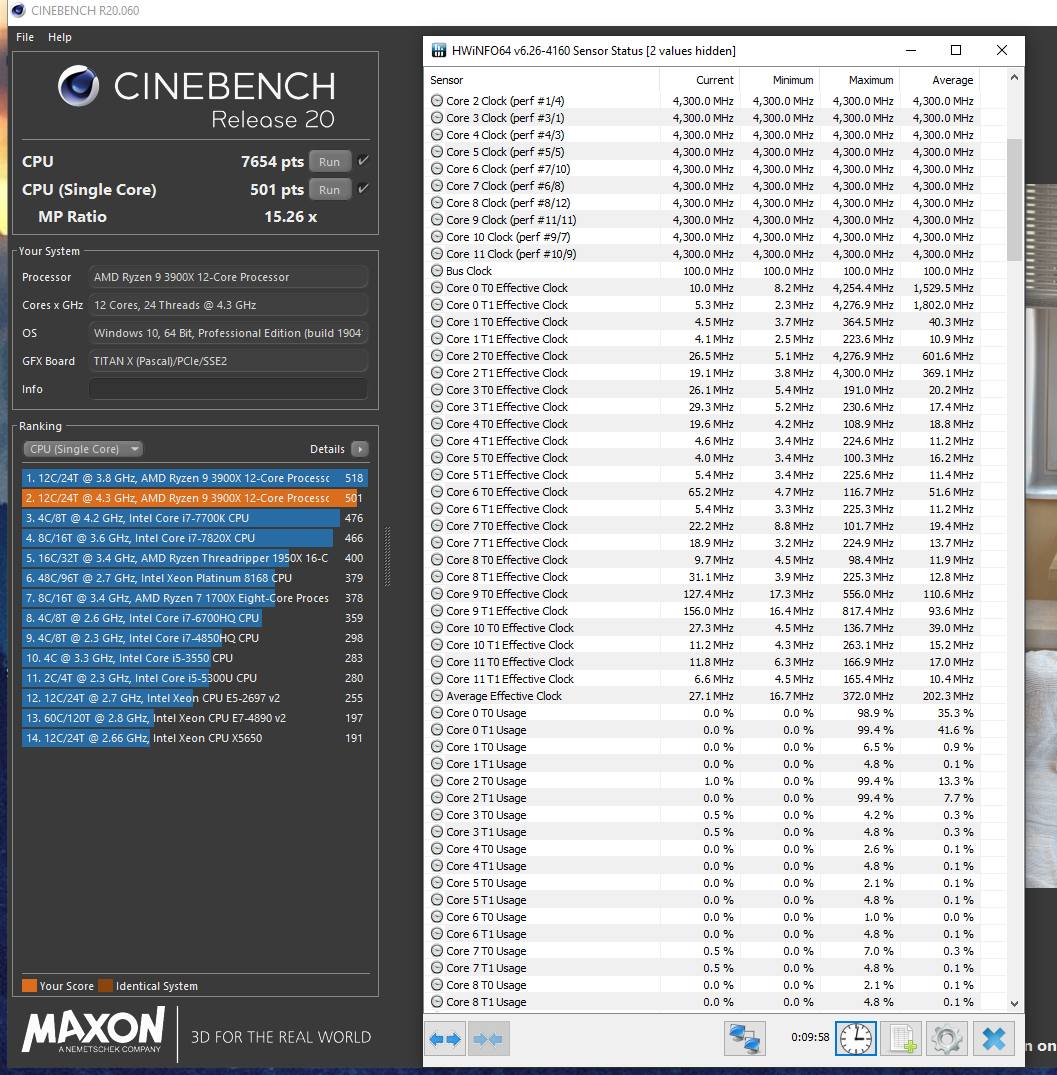Click the Average column header
This screenshot has height=1075, width=1057.
[940, 80]
